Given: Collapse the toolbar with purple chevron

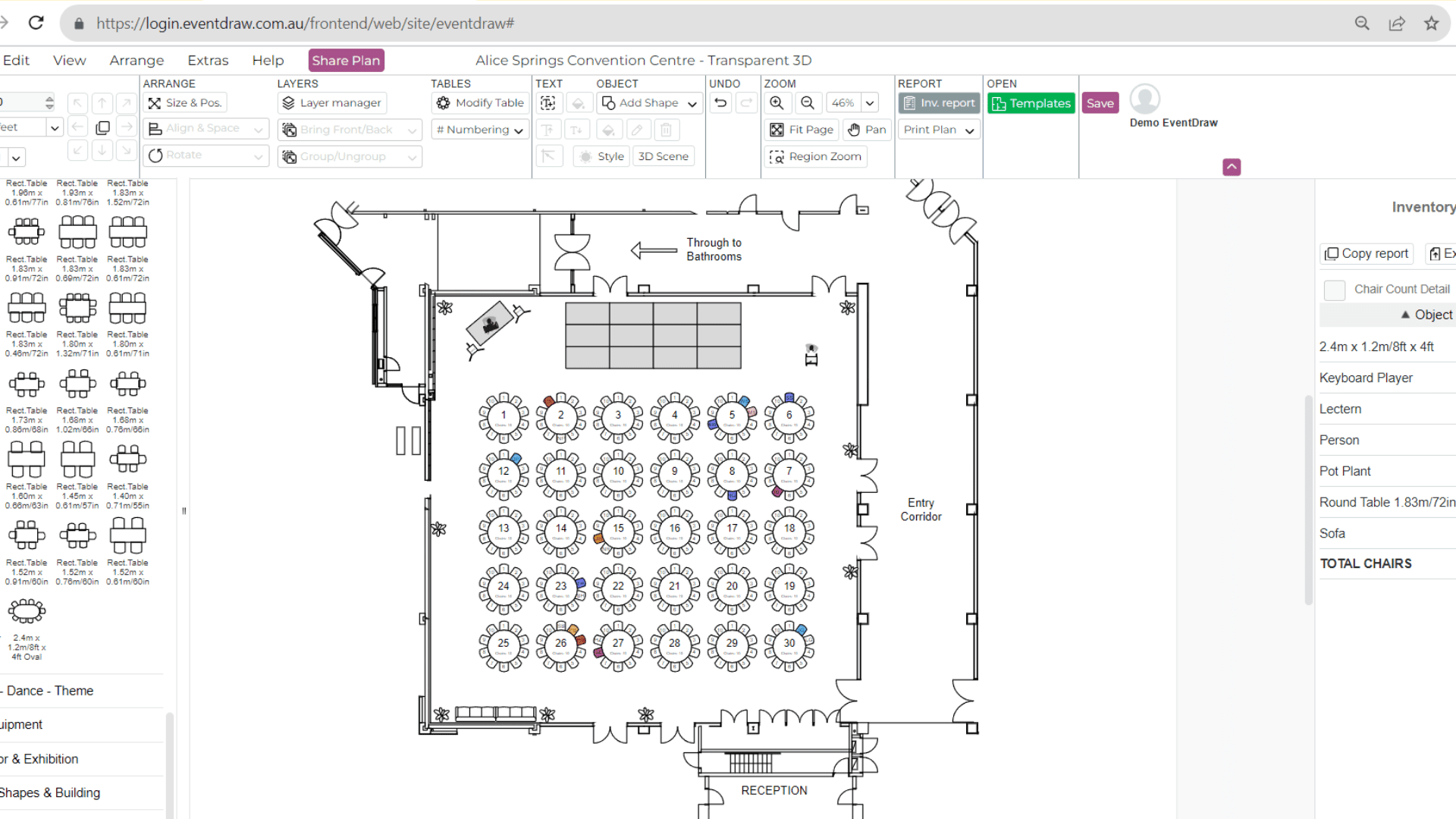Looking at the screenshot, I should tap(1232, 167).
